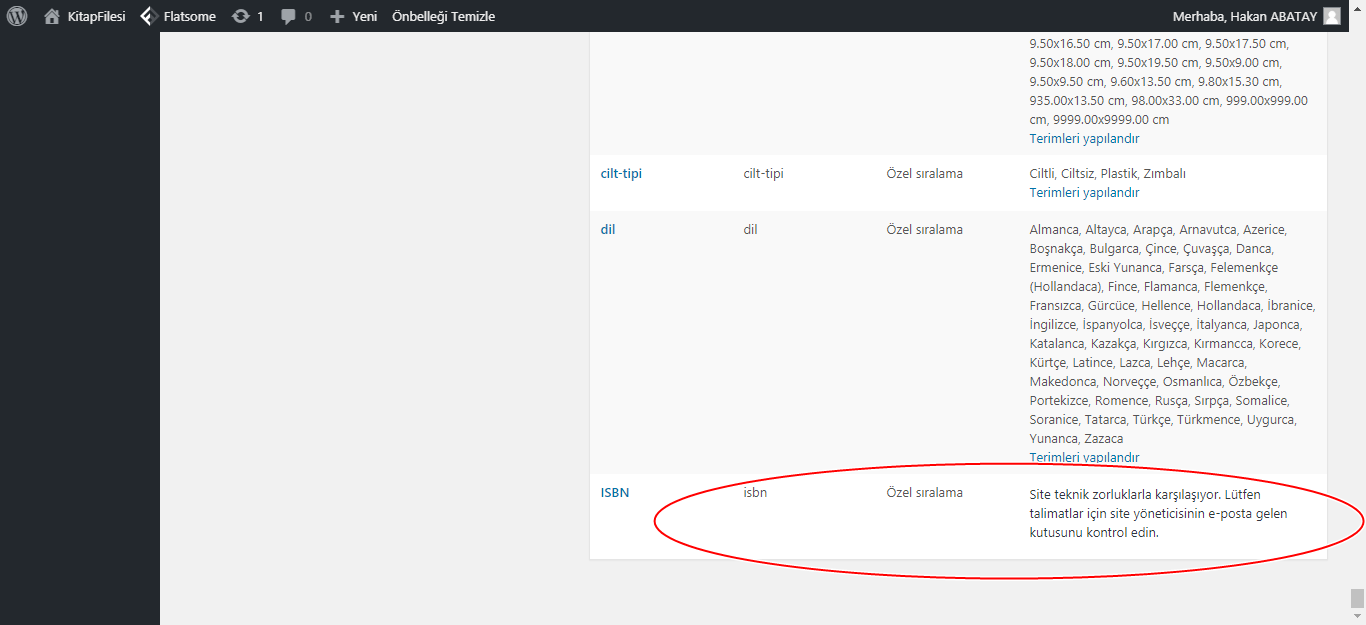
Task: Select the cilt-tipi slug cell text
Action: [x=763, y=173]
